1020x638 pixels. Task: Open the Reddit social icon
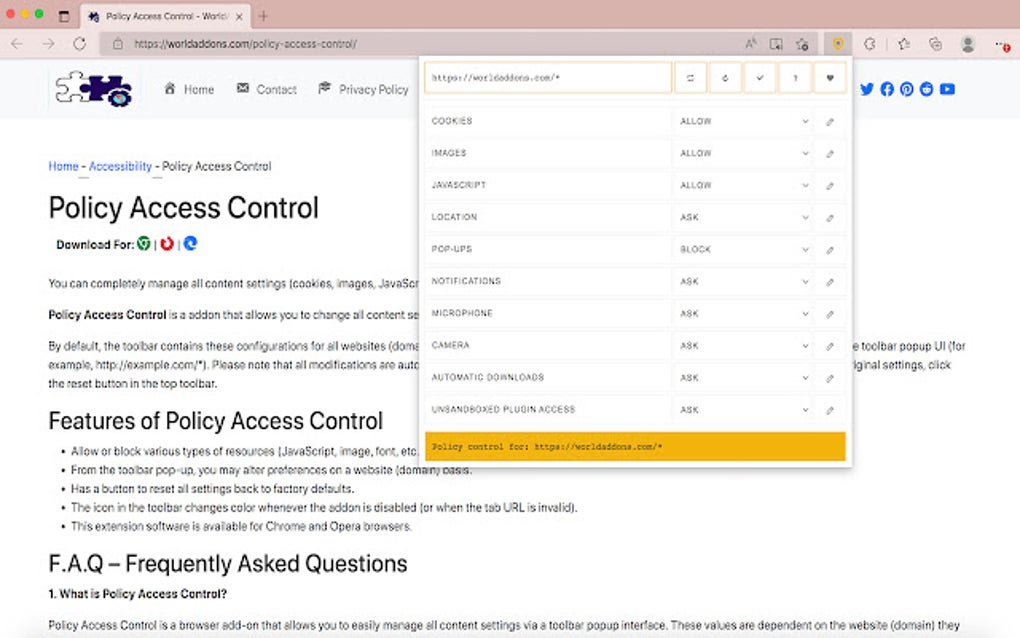pos(927,89)
